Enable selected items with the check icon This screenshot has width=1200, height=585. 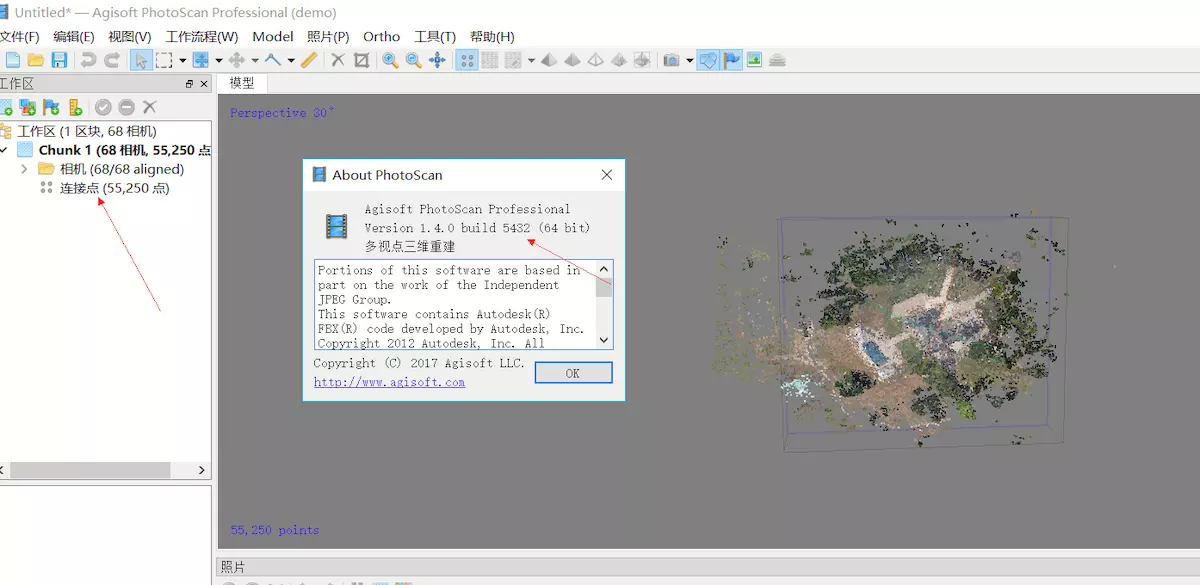point(103,107)
